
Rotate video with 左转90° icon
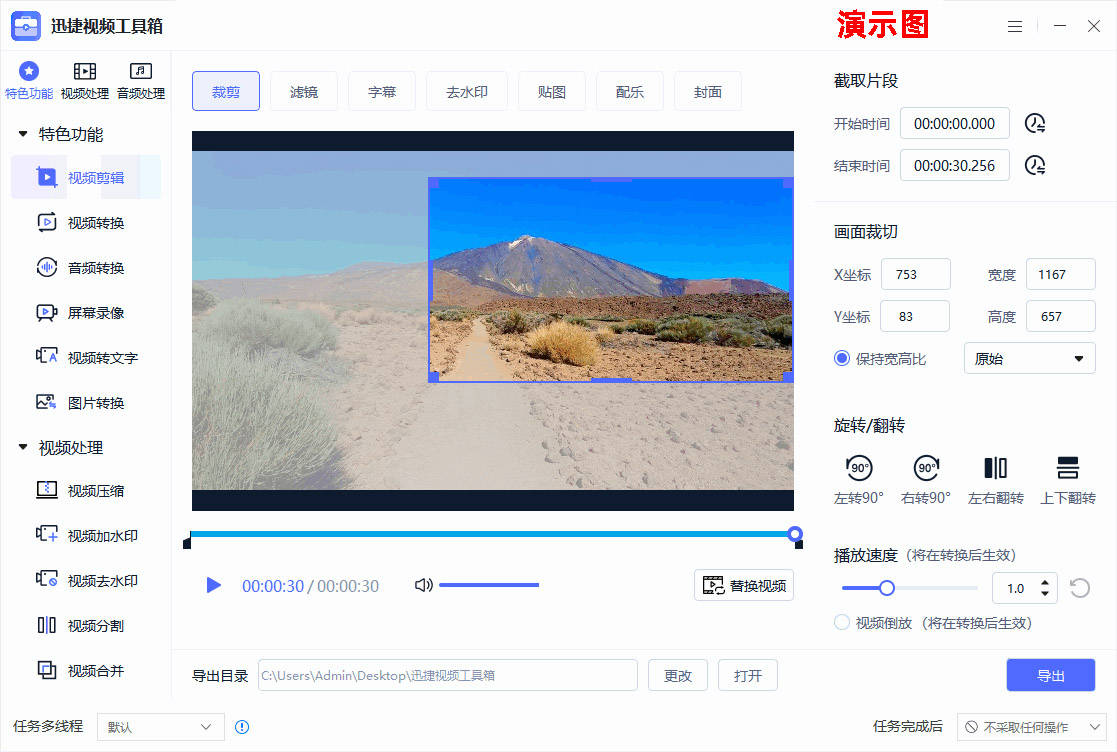pos(858,468)
